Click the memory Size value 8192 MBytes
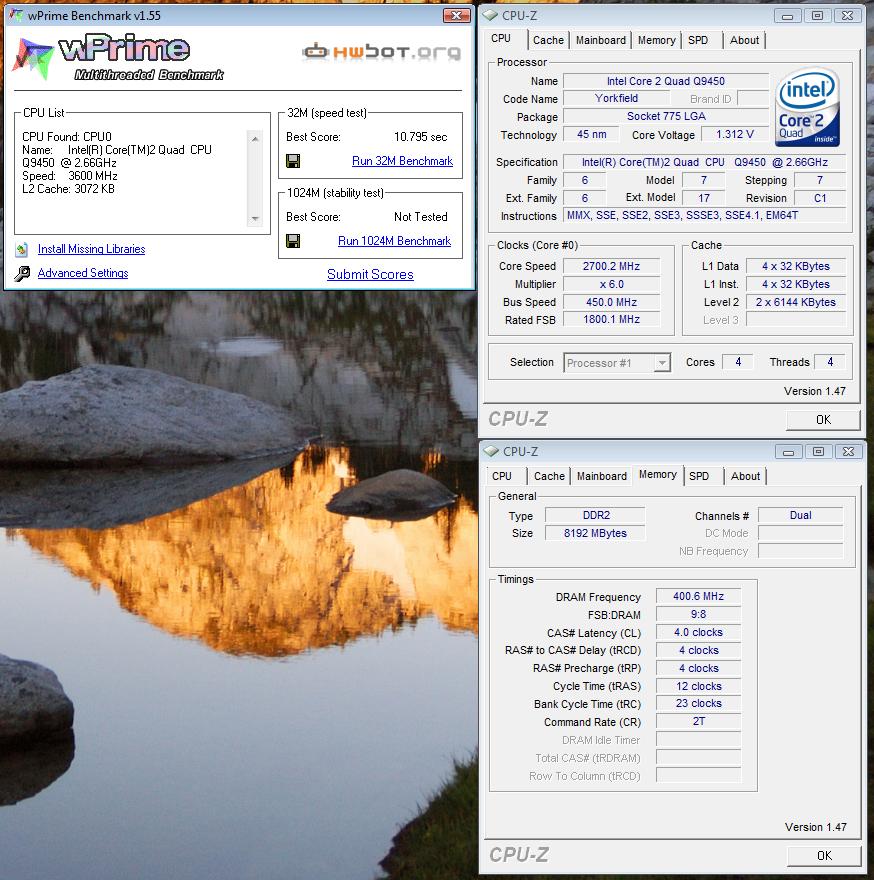The height and width of the screenshot is (880, 874). coord(596,534)
